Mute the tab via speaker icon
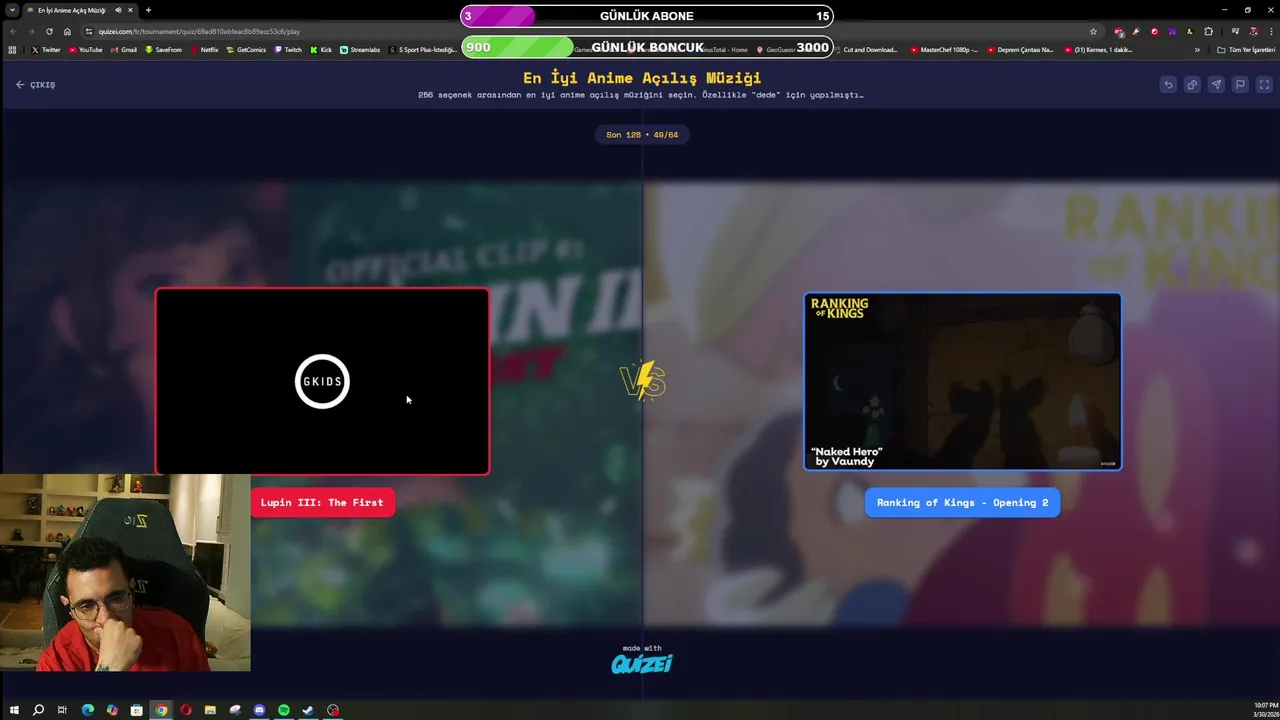 click(118, 10)
